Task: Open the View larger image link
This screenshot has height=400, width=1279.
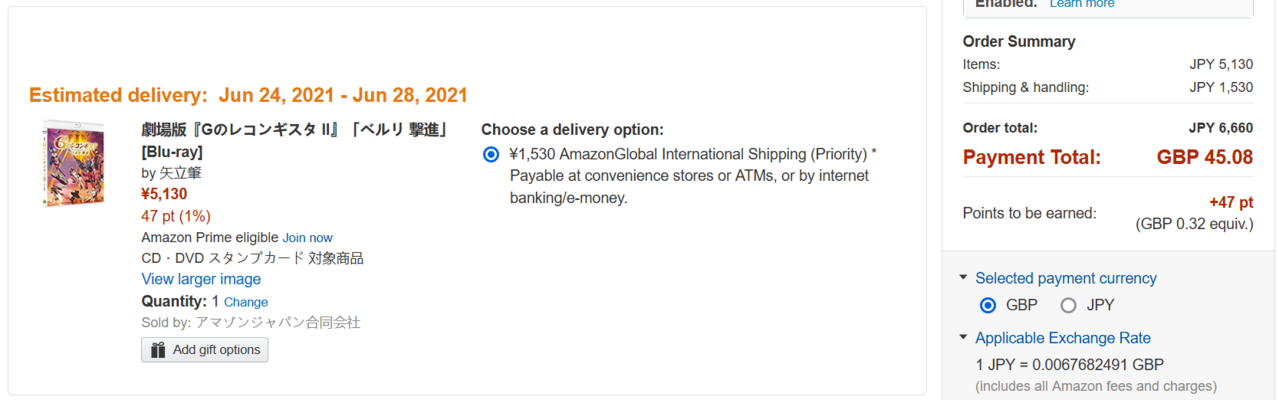Action: tap(201, 279)
